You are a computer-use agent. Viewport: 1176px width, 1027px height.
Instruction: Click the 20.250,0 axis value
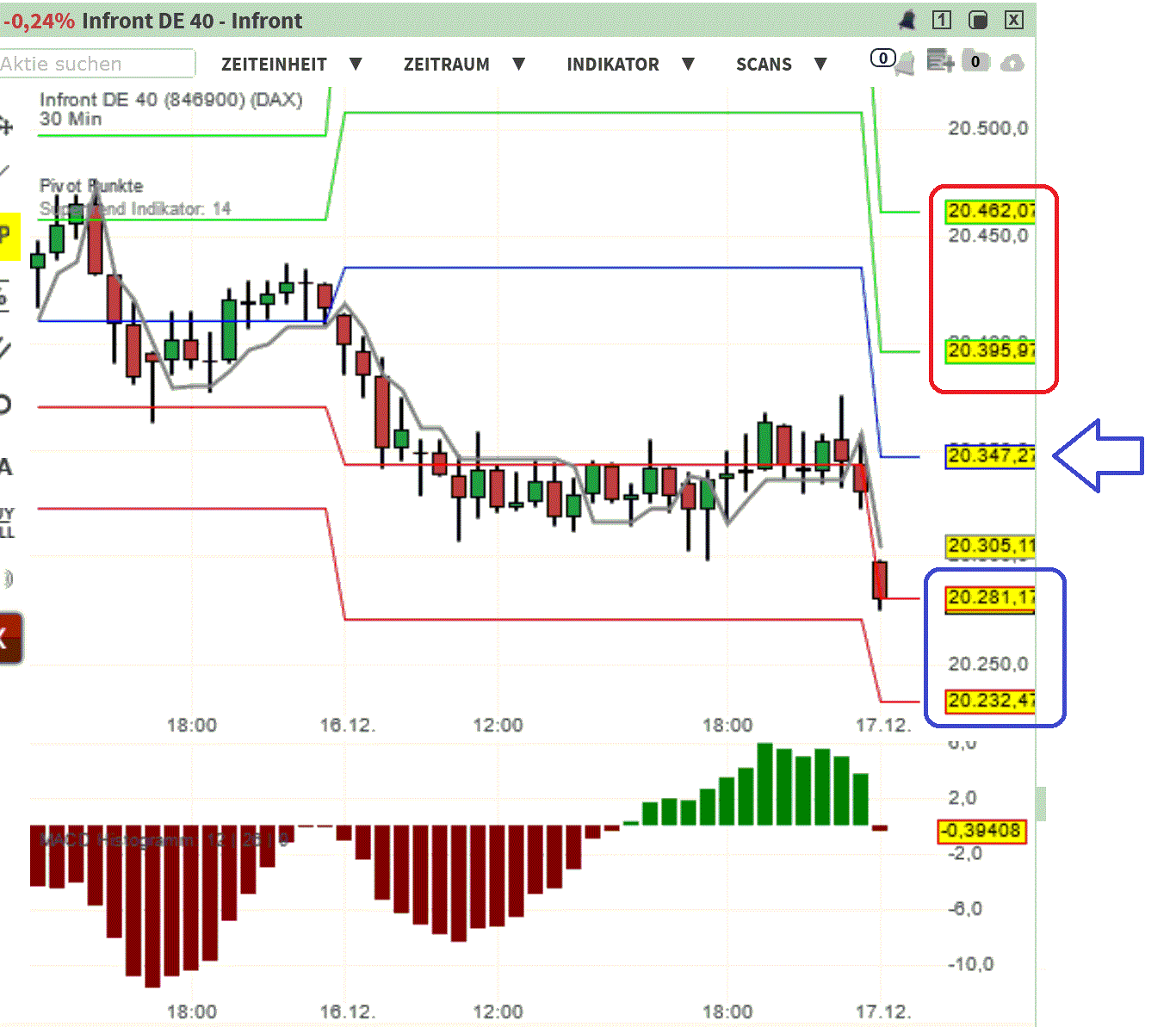987,664
